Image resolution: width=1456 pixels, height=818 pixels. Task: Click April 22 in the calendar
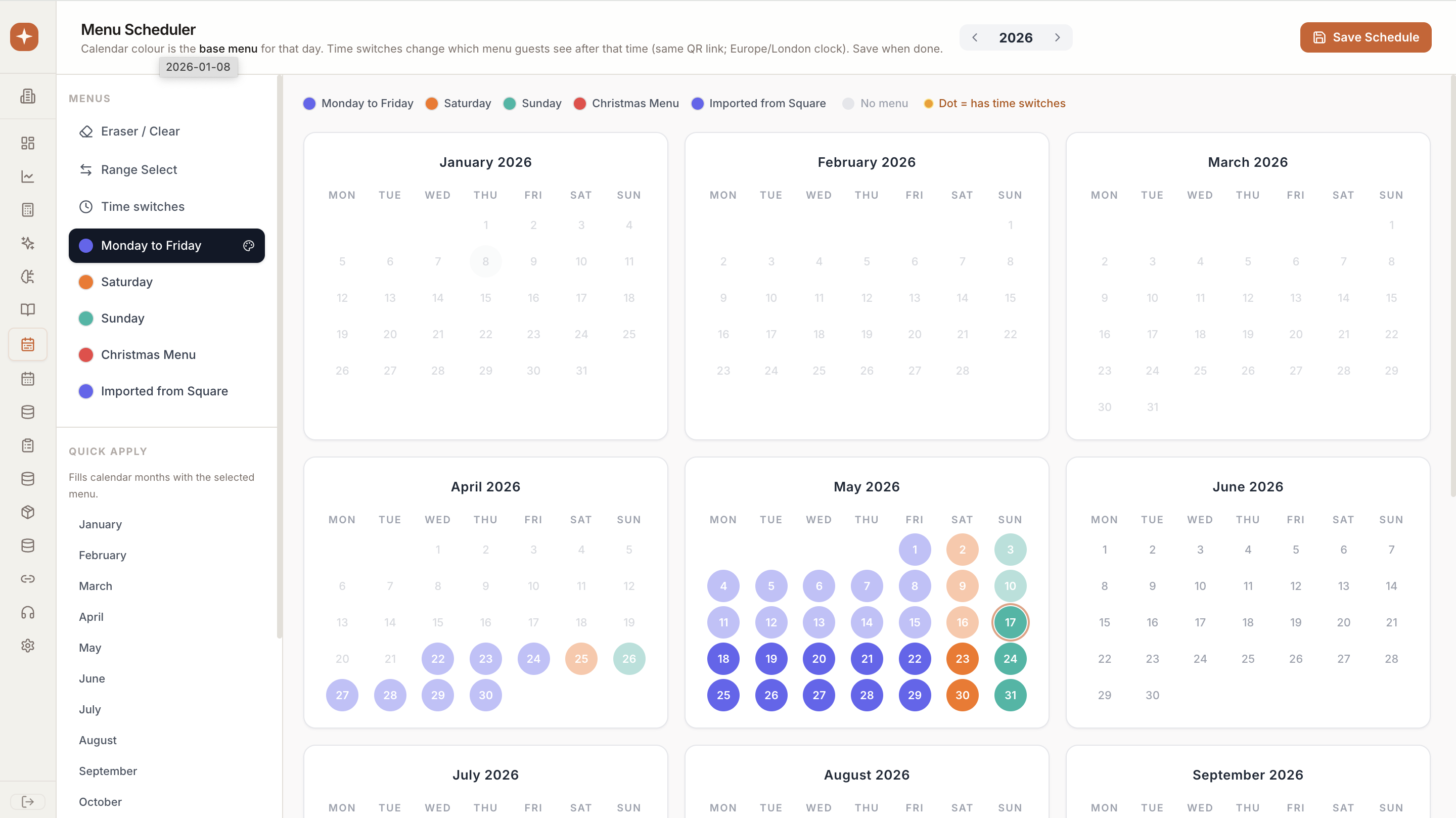[438, 659]
